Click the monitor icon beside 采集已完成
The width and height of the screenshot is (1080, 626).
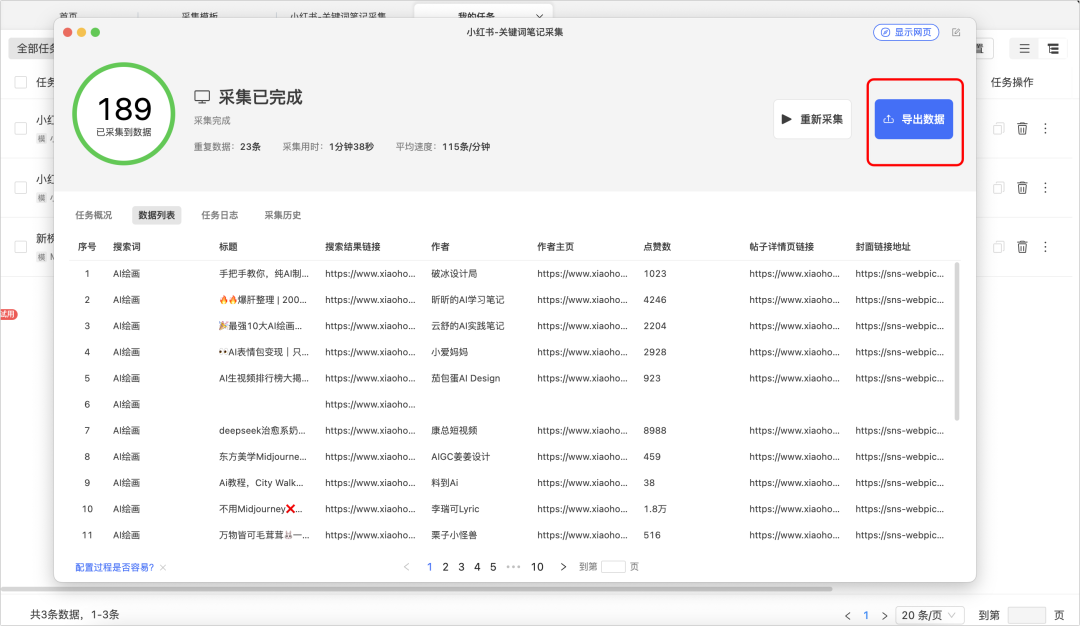coord(202,97)
